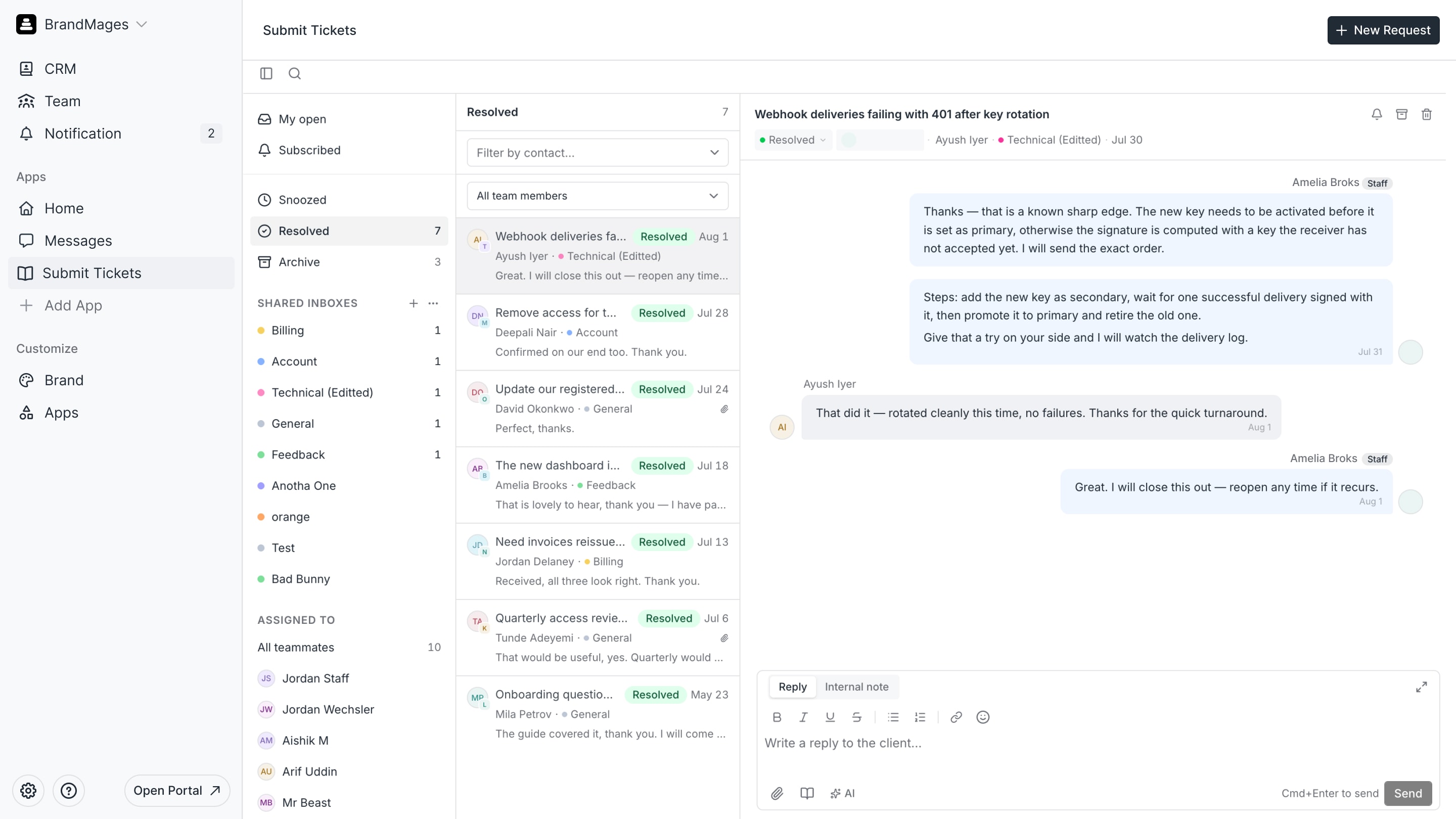Open the assignee selector in ticket header
Screen dimensions: 1456x819
[880, 140]
